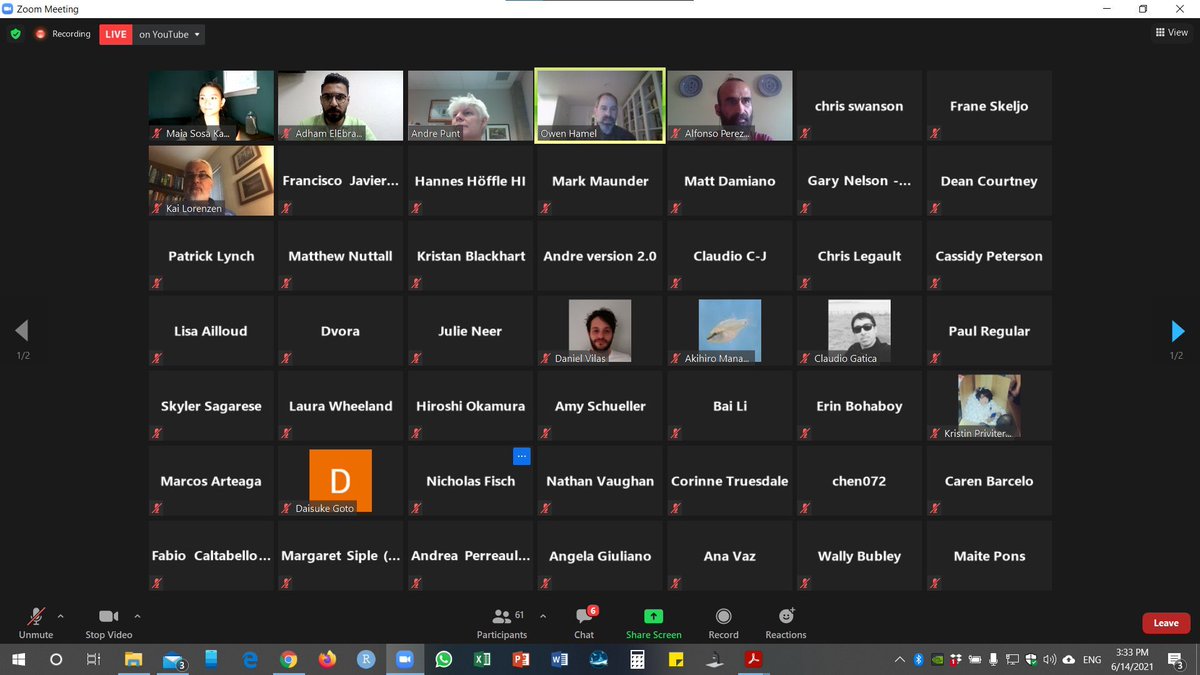The height and width of the screenshot is (675, 1200).
Task: Open the LIVE on YouTube dropdown
Action: coord(170,34)
